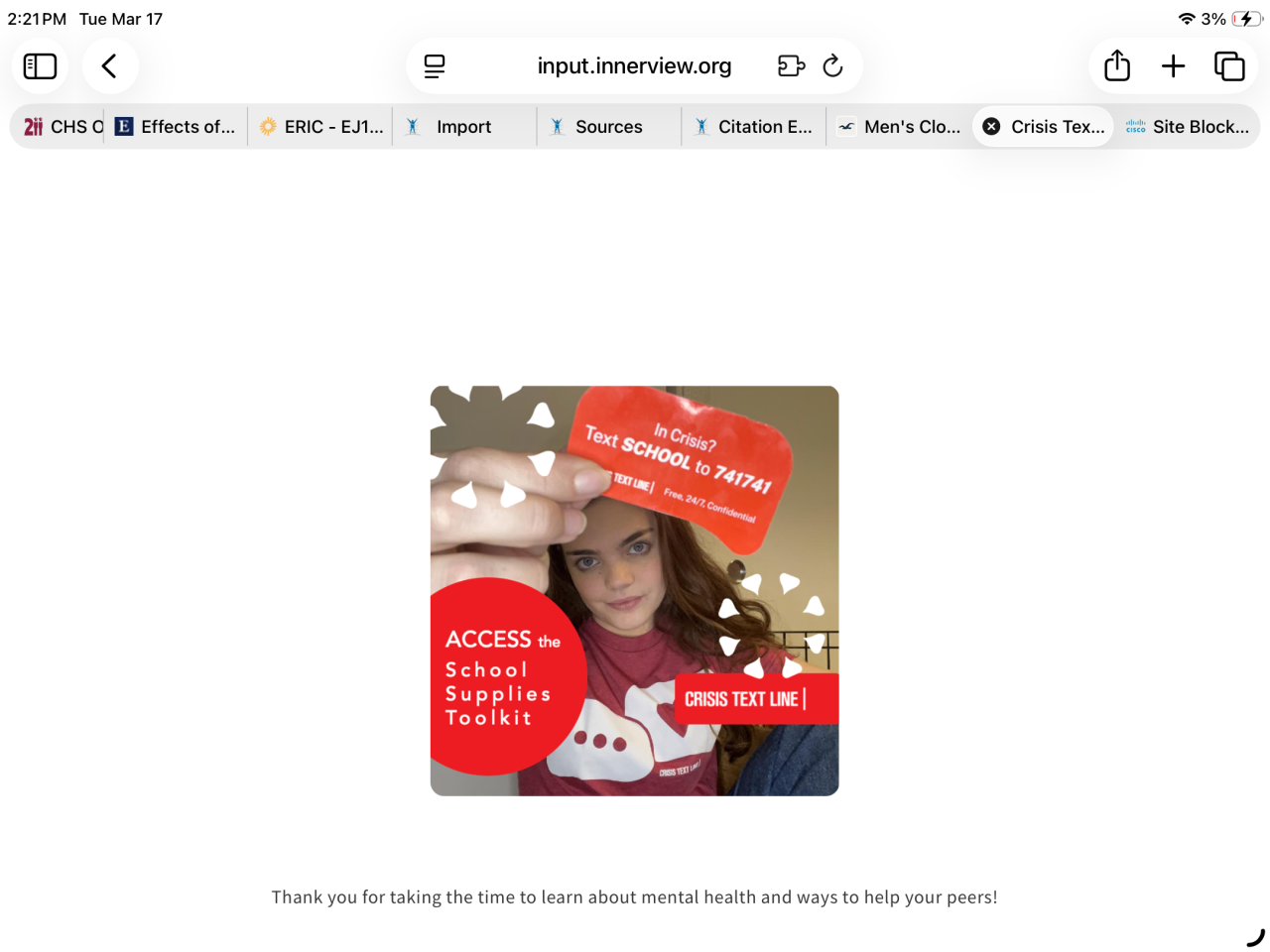Open the extensions icon in address bar
The width and height of the screenshot is (1270, 952).
click(x=791, y=66)
